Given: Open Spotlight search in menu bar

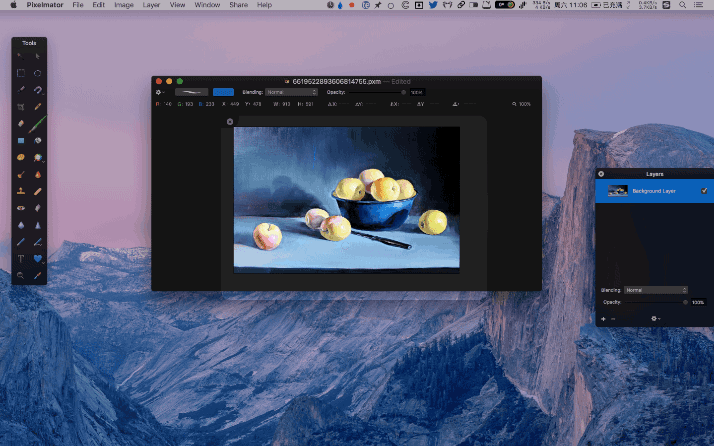Looking at the screenshot, I should (682, 5).
